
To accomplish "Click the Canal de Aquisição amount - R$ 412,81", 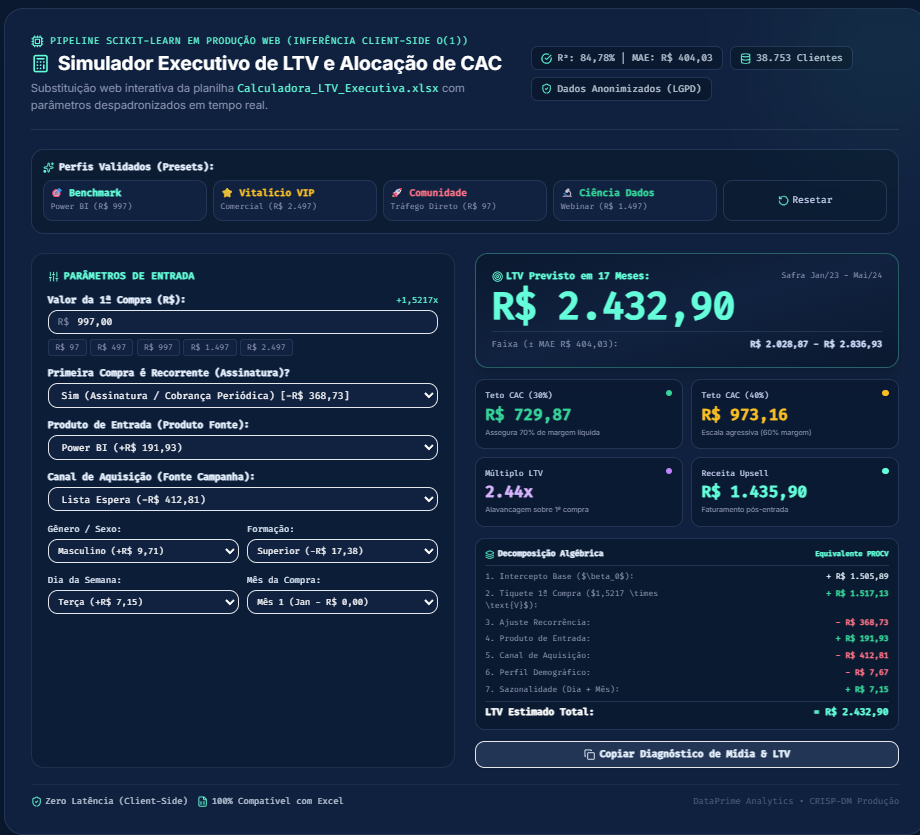I will click(x=862, y=655).
